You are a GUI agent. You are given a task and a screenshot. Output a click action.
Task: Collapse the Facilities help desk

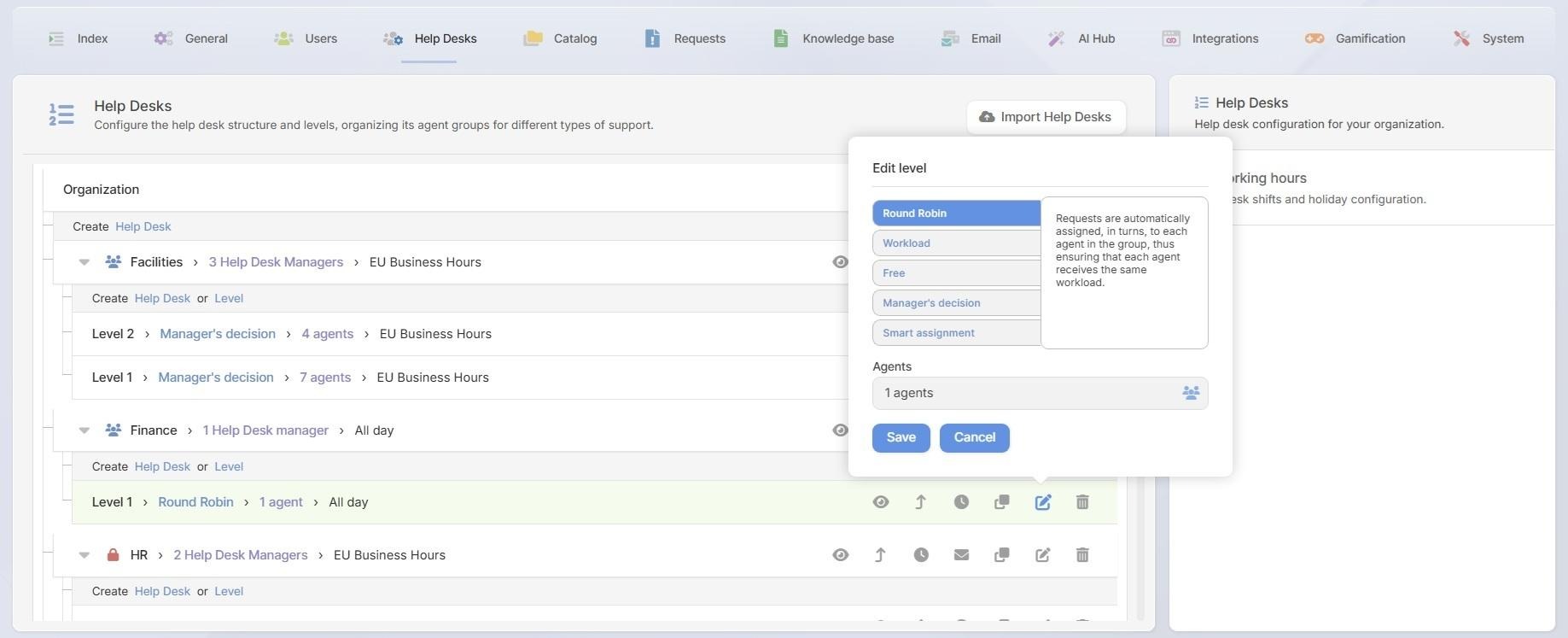click(84, 262)
